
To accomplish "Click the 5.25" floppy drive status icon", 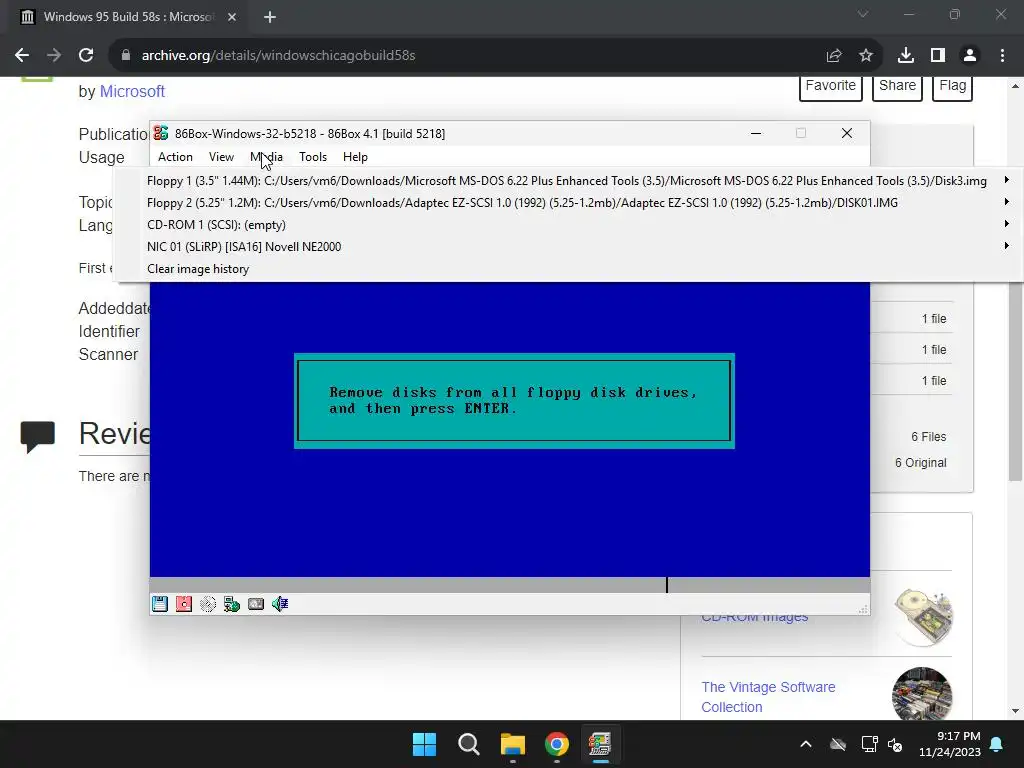I will click(x=184, y=604).
